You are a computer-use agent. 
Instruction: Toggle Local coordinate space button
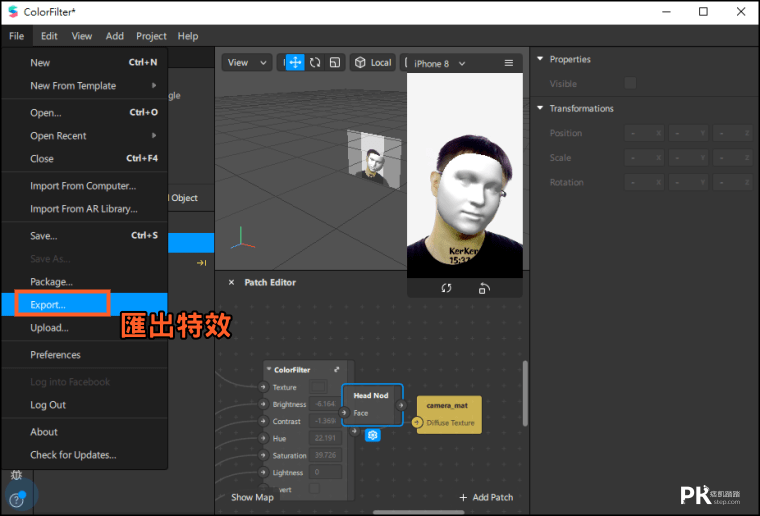373,63
